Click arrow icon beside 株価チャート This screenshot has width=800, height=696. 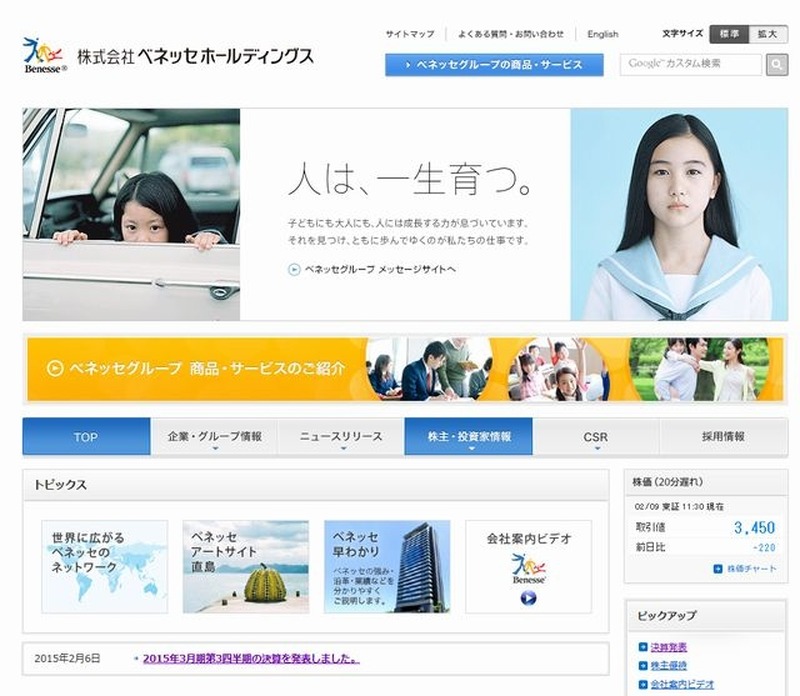(x=718, y=569)
